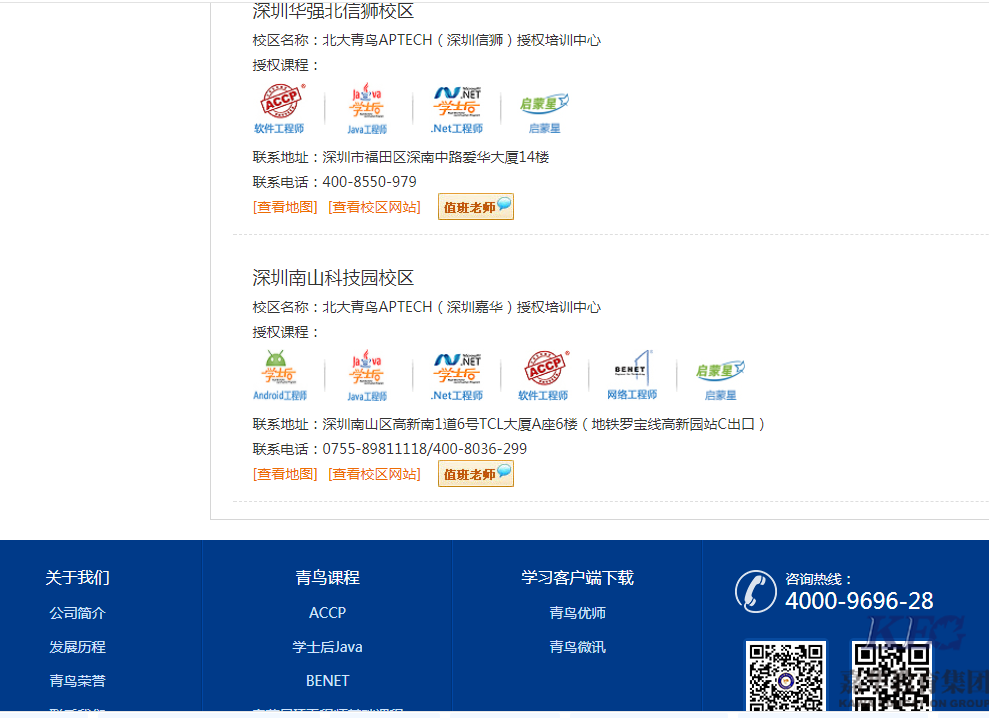
Task: Click the right QR code in footer
Action: 892,677
